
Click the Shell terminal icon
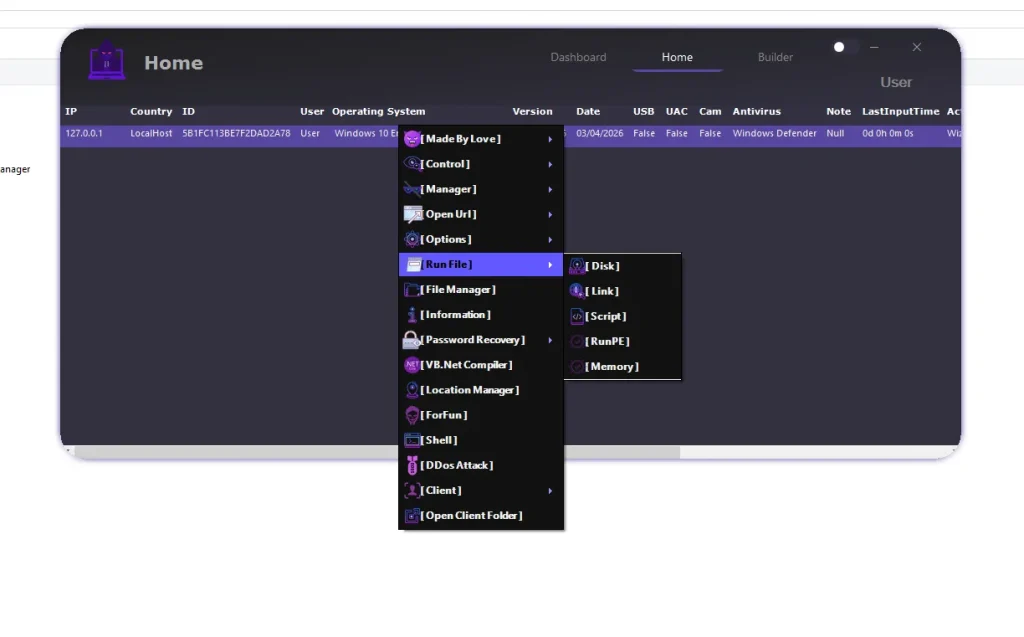412,439
